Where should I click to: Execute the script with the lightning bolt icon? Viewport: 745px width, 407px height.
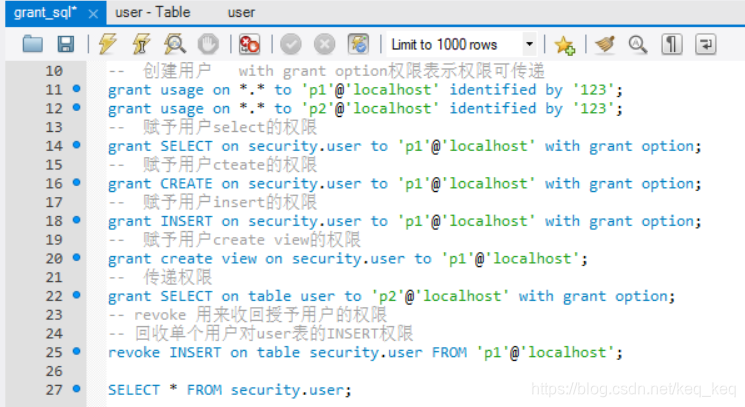[x=108, y=44]
